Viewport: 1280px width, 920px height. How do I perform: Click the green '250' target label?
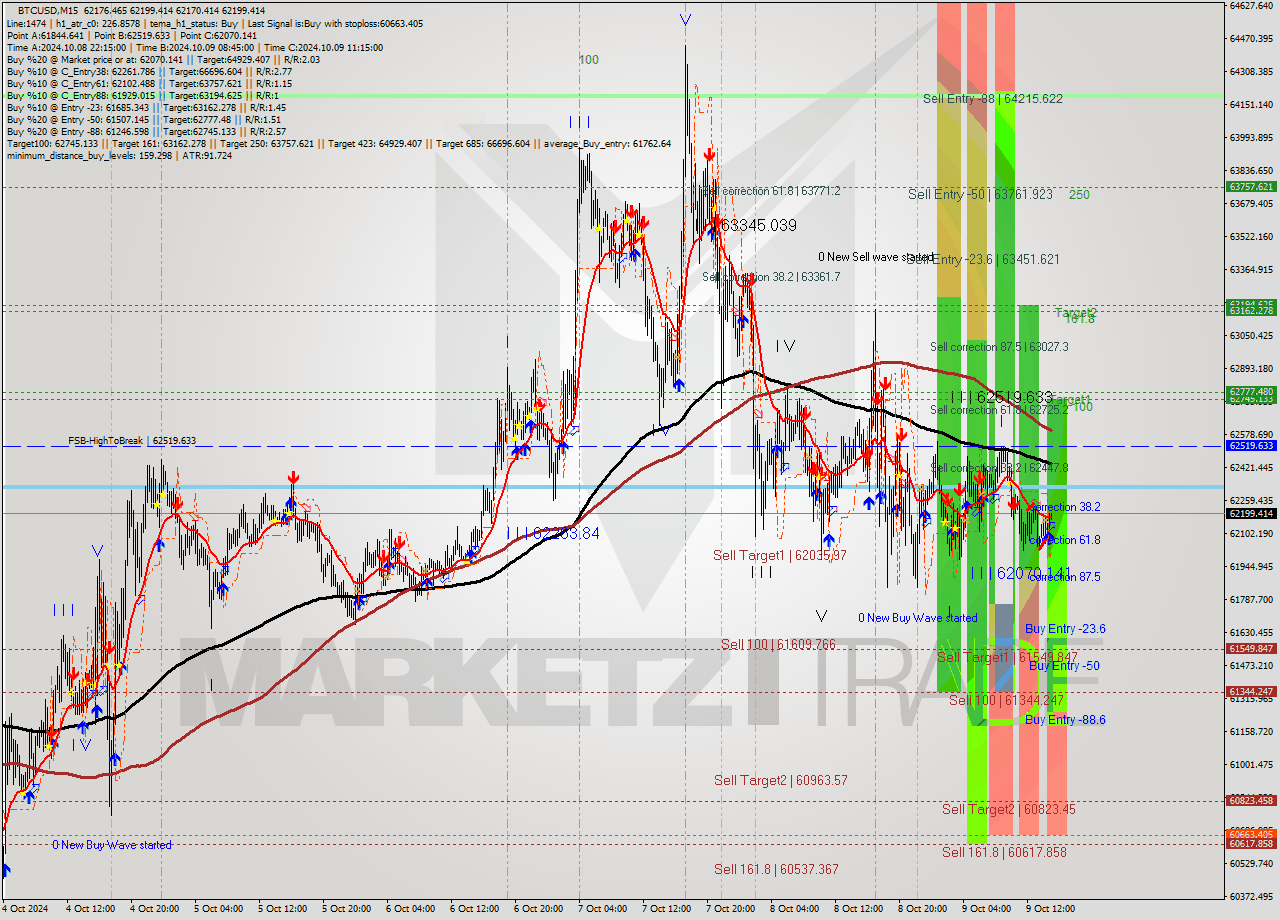point(1079,195)
